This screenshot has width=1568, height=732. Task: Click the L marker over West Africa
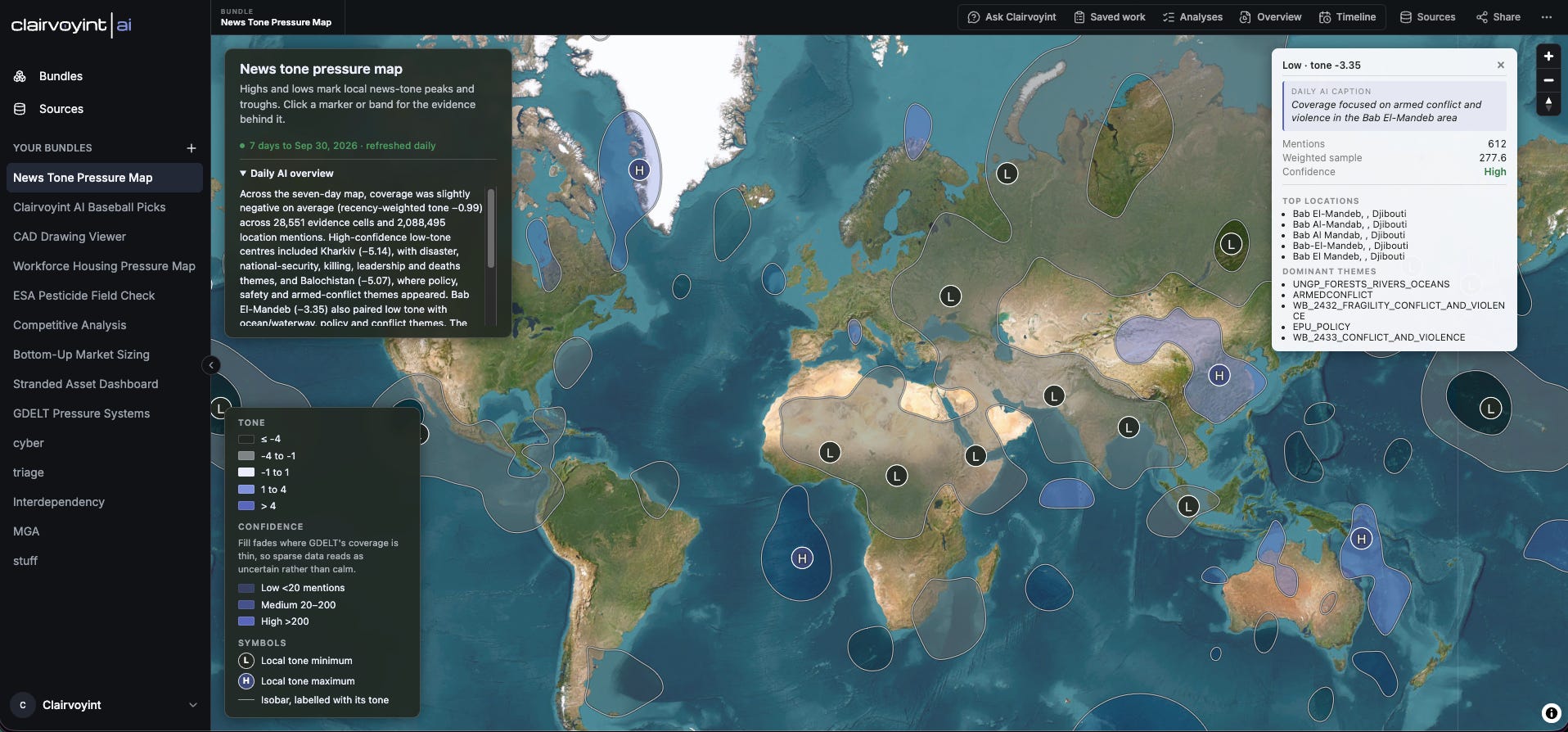click(830, 452)
